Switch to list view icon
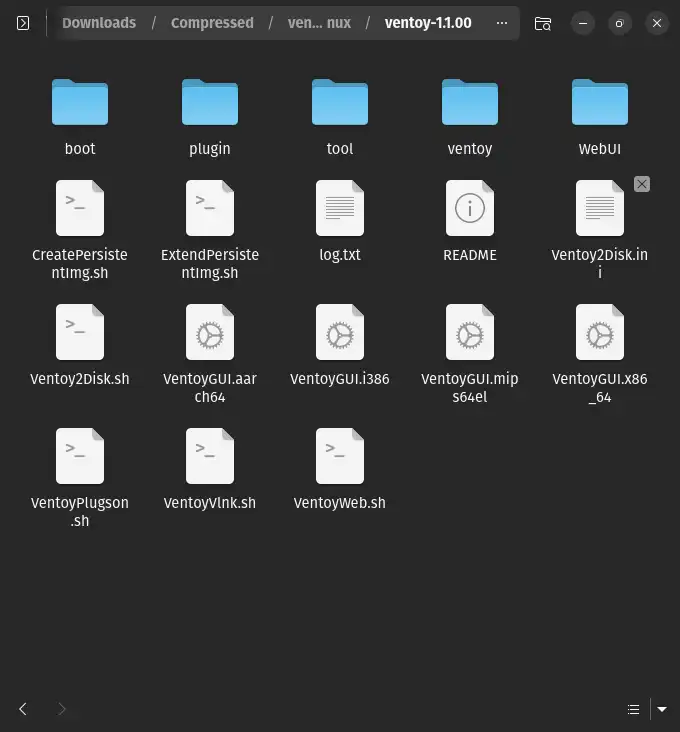 [633, 710]
